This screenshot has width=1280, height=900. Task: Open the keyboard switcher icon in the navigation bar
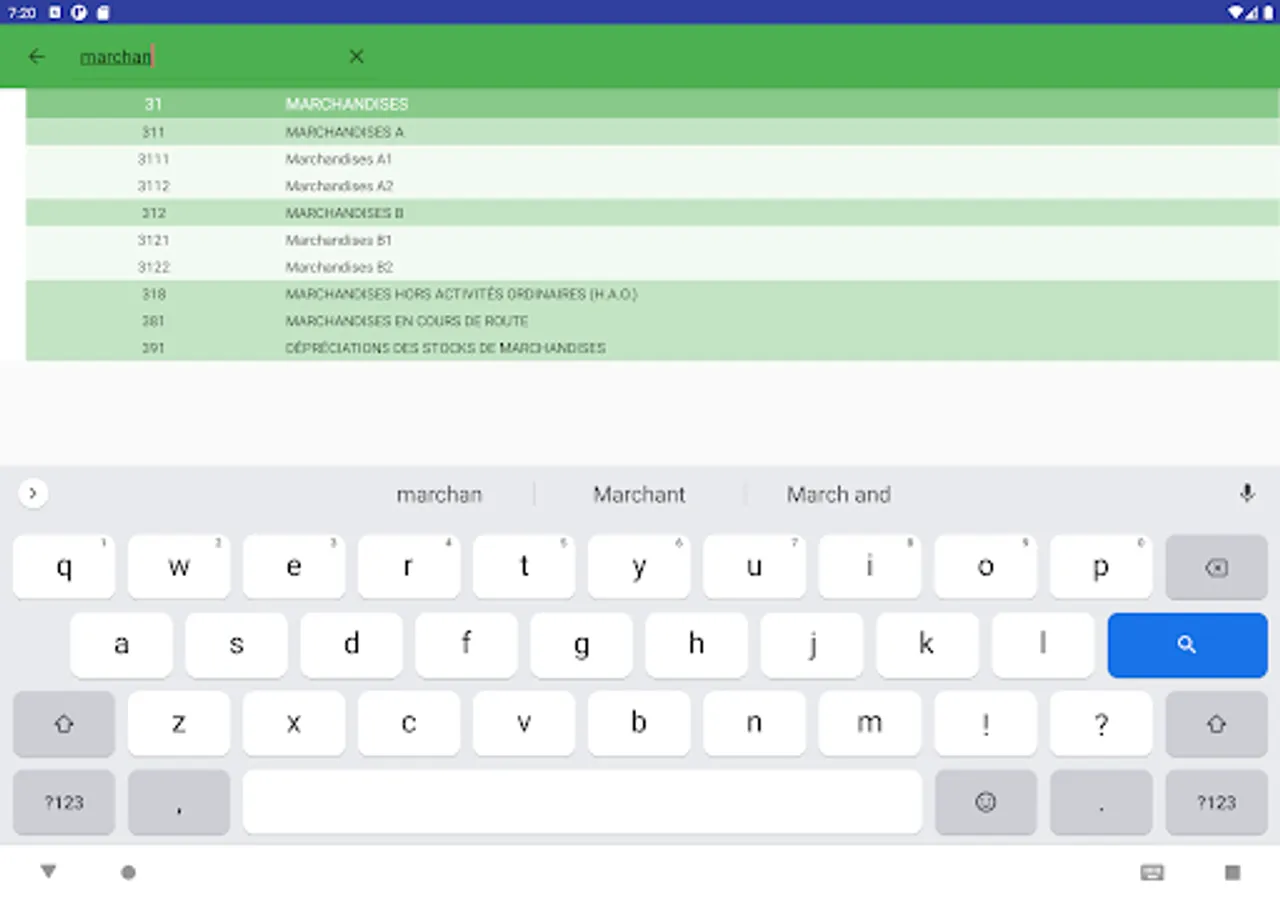pyautogui.click(x=1152, y=873)
